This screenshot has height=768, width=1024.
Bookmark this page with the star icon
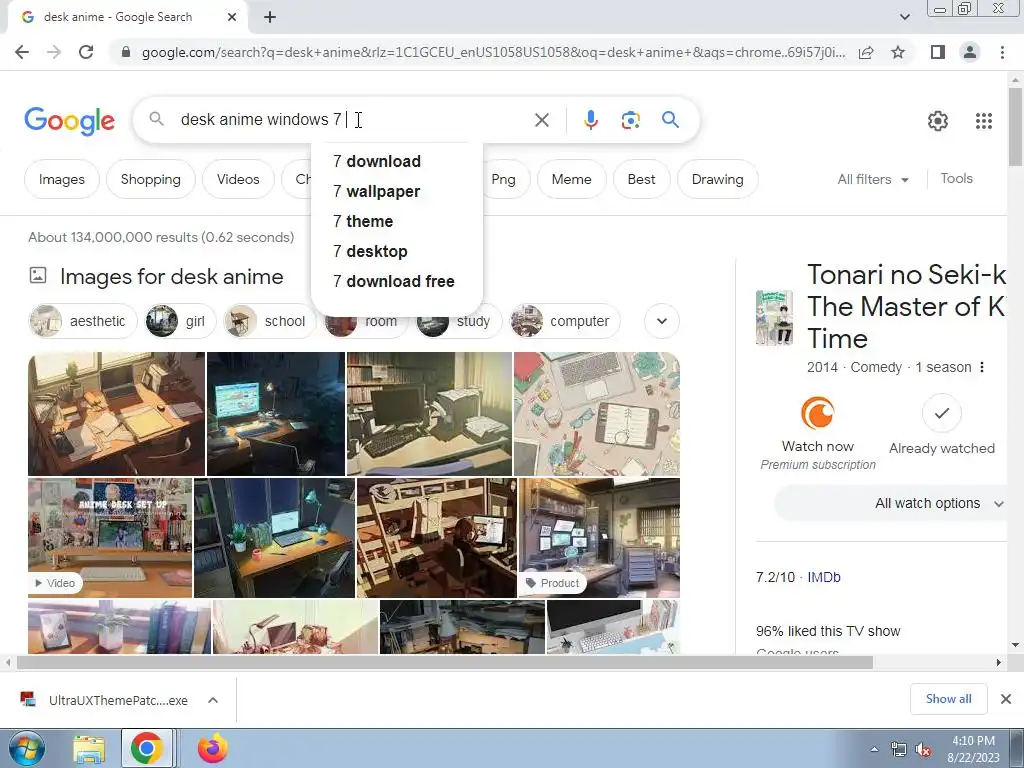[898, 52]
